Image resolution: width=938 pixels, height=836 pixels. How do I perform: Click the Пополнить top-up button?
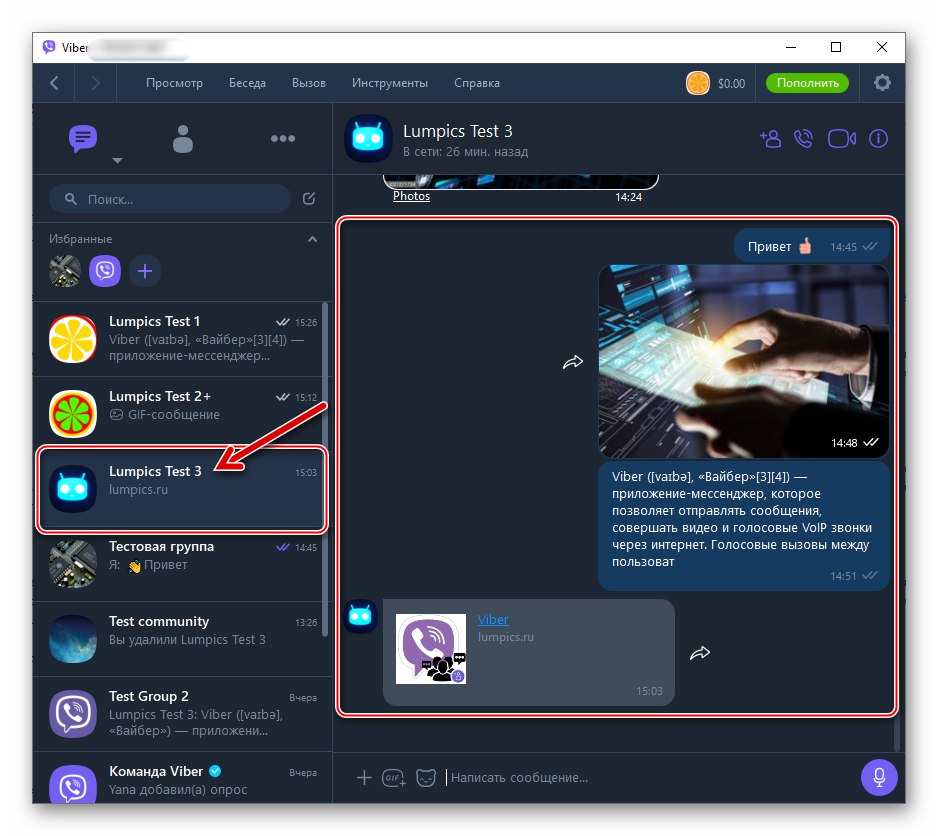tap(808, 83)
